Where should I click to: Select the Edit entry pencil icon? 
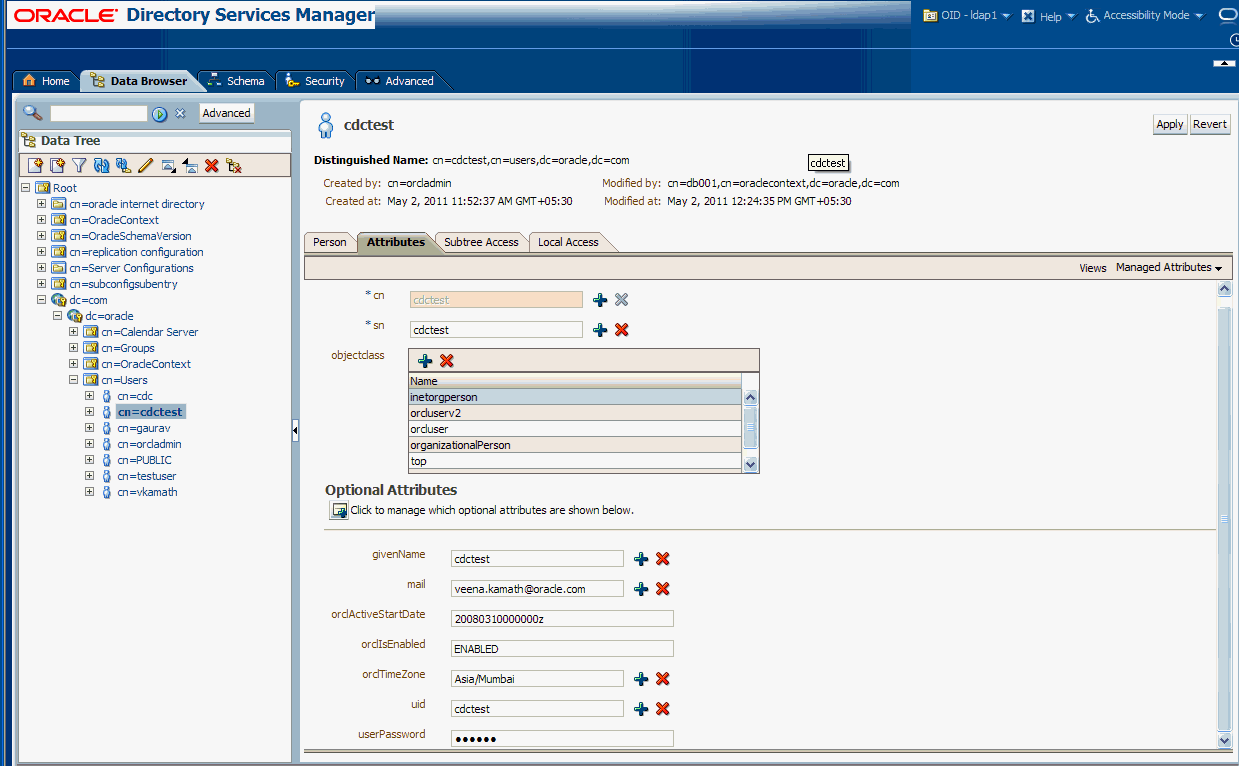(144, 165)
